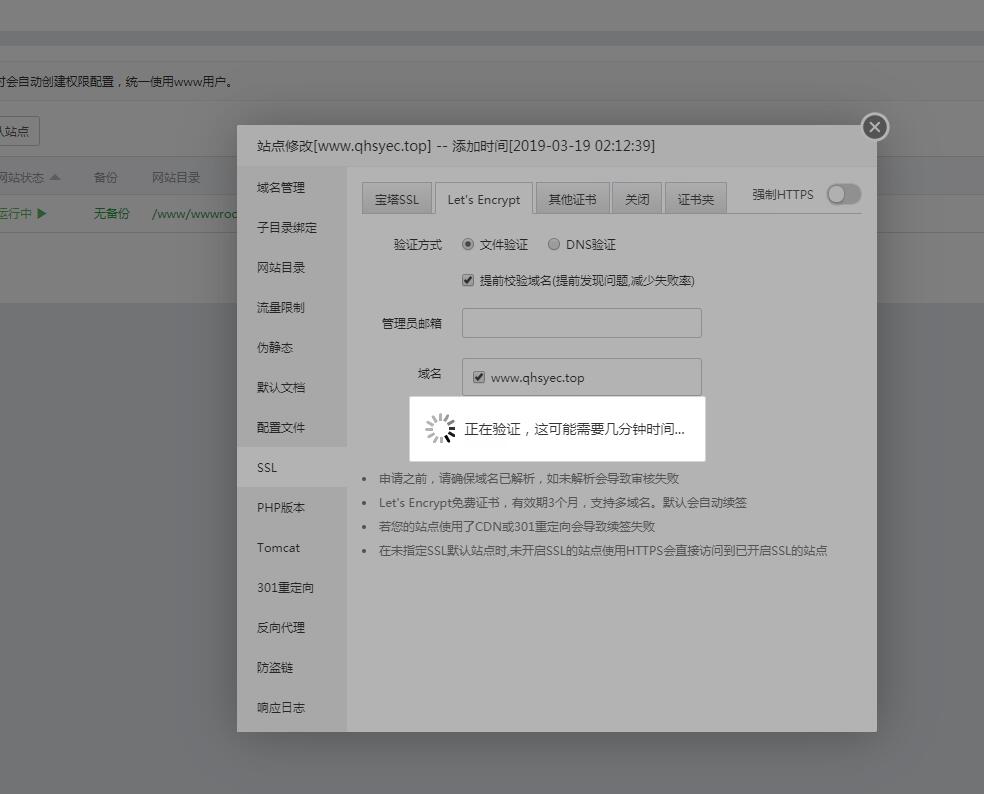Image resolution: width=984 pixels, height=794 pixels.
Task: Select DNS验证 radio option
Action: [554, 244]
